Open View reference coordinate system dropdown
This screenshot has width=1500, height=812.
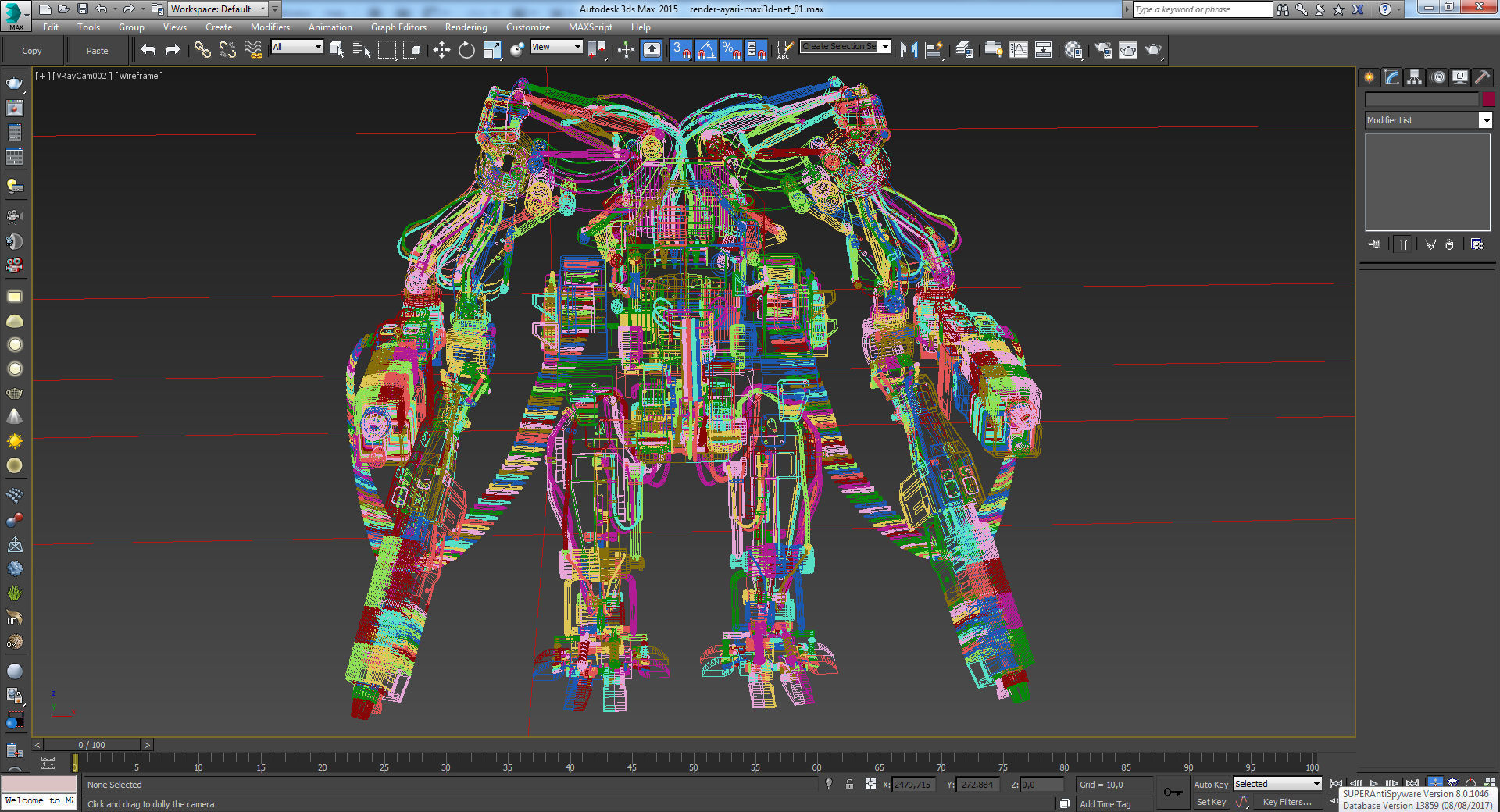point(556,47)
